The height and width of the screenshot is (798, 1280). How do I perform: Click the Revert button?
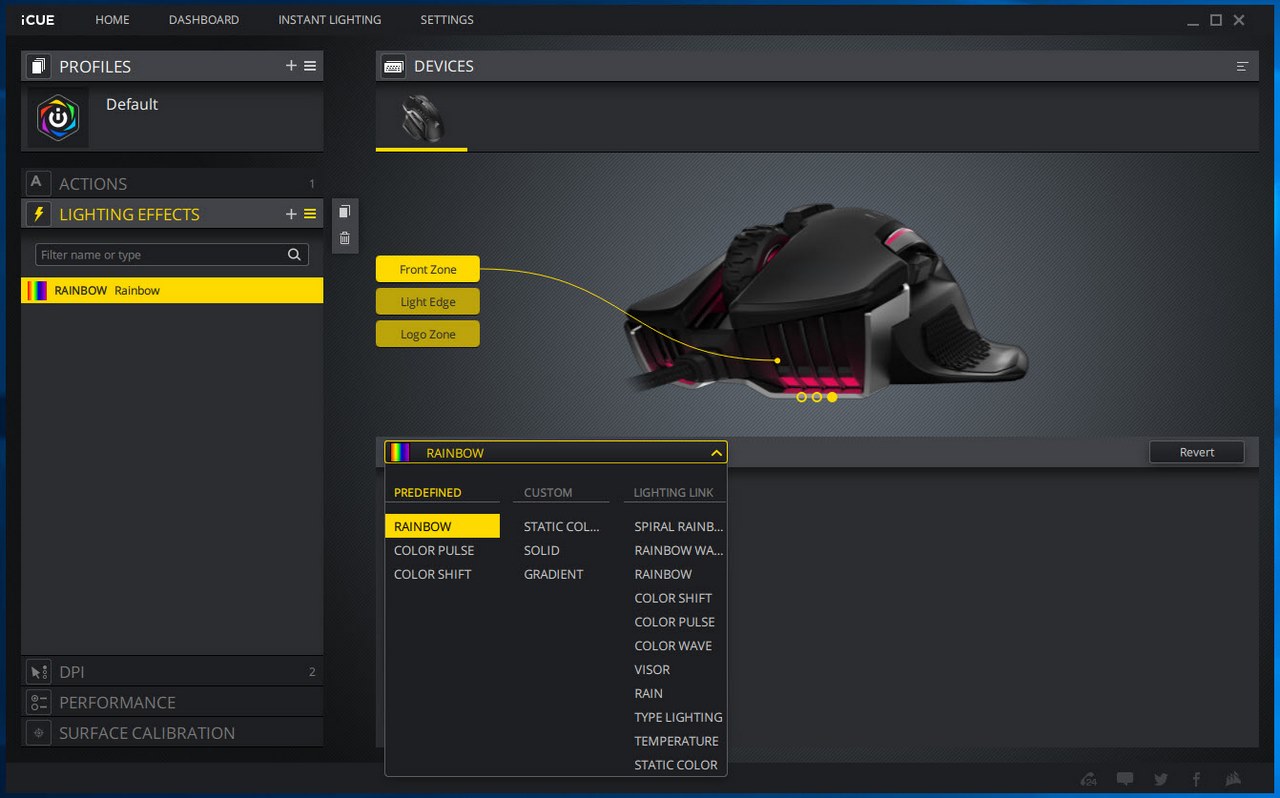pyautogui.click(x=1197, y=452)
